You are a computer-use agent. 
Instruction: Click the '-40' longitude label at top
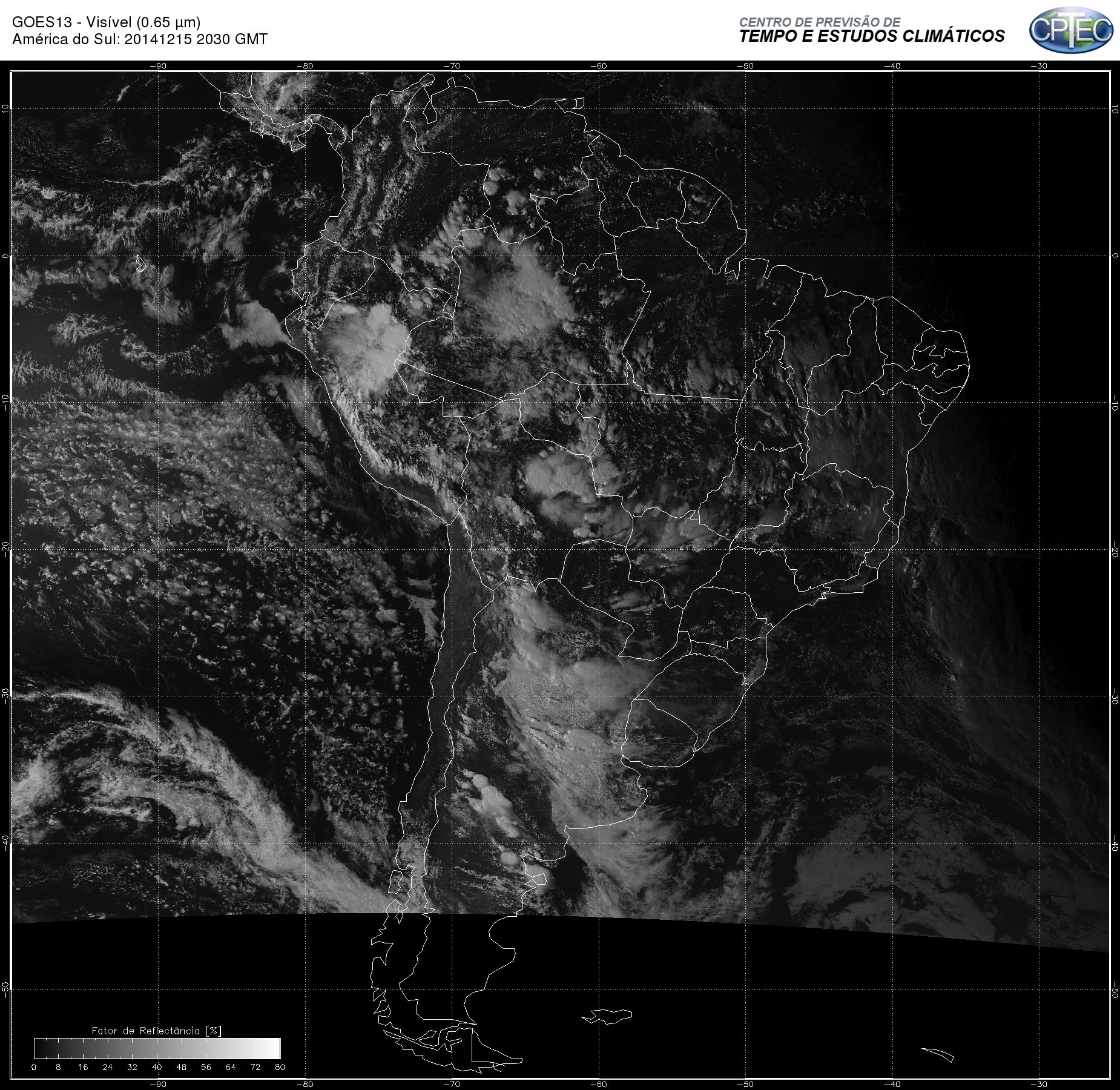click(892, 66)
